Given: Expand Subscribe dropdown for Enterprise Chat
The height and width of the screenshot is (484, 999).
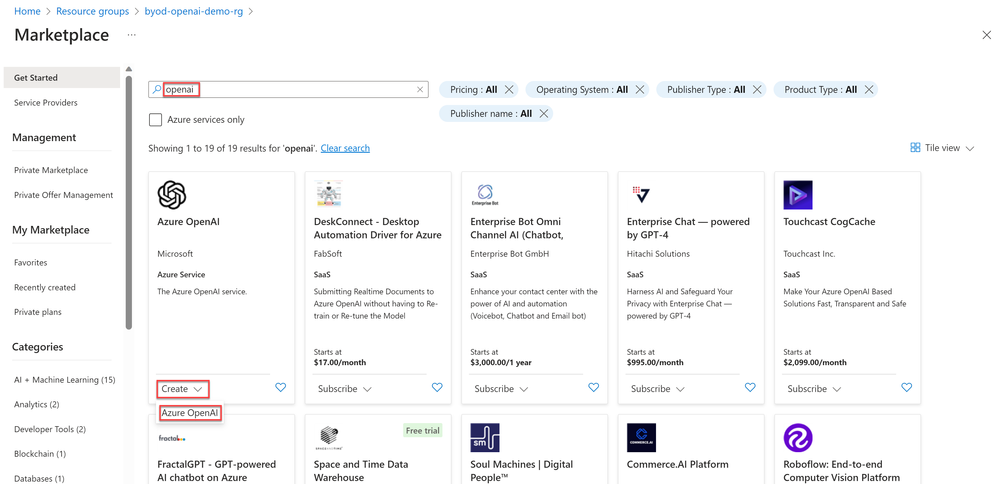Looking at the screenshot, I should (x=658, y=388).
